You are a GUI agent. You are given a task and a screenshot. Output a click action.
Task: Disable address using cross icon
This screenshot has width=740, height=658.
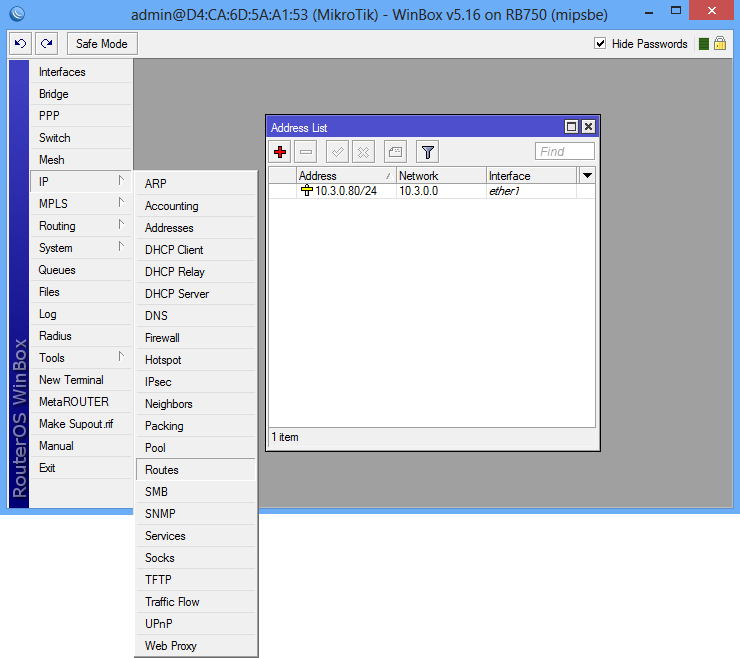pyautogui.click(x=363, y=152)
